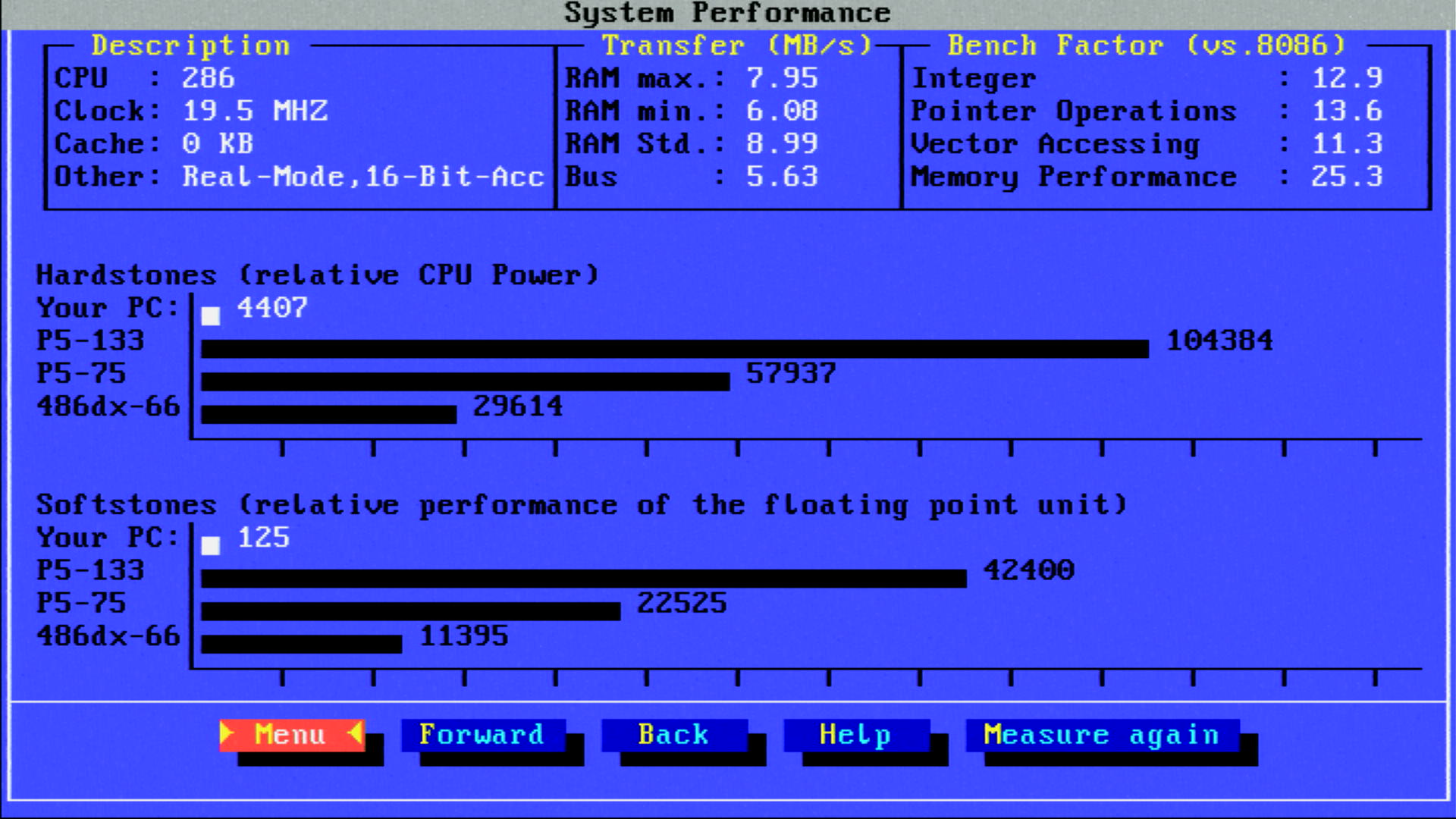Click the Softstones P5-133 bar
This screenshot has width=1456, height=819.
(x=584, y=579)
